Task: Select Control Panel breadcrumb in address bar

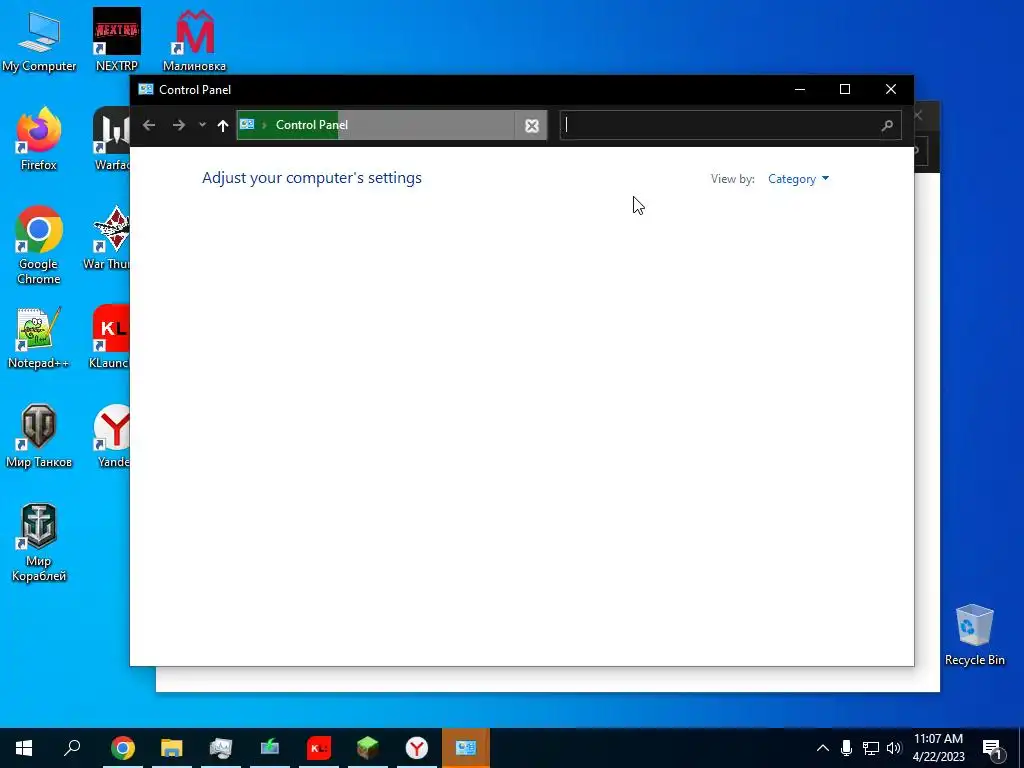Action: [x=312, y=125]
